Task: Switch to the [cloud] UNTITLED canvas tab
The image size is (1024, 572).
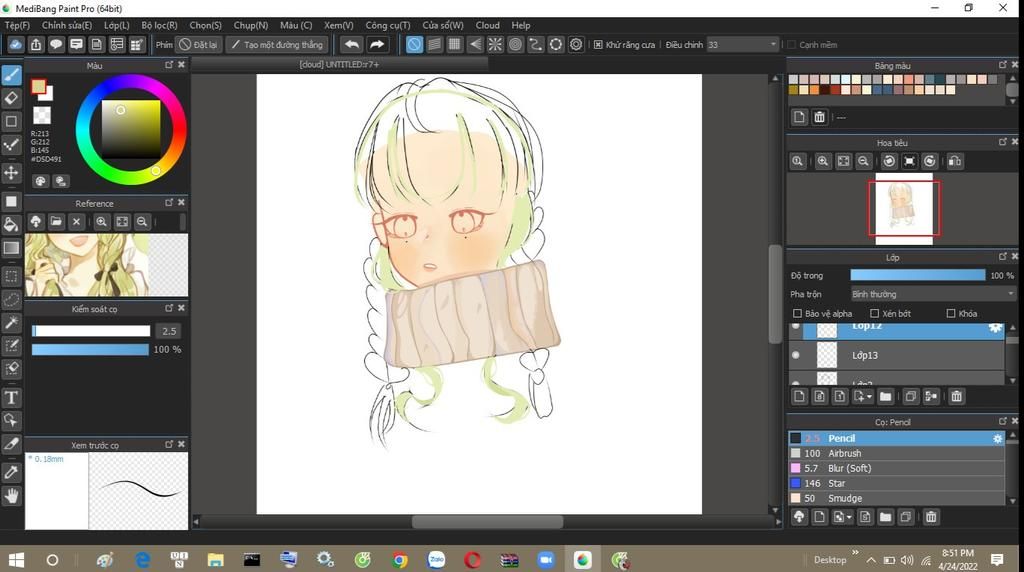Action: [x=339, y=64]
